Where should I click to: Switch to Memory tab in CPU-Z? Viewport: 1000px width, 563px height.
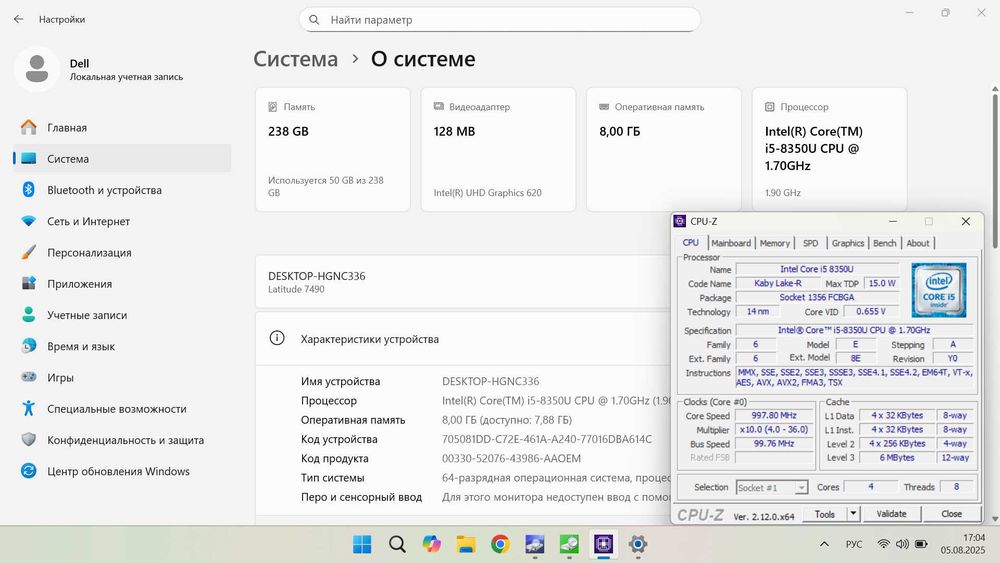(x=775, y=243)
